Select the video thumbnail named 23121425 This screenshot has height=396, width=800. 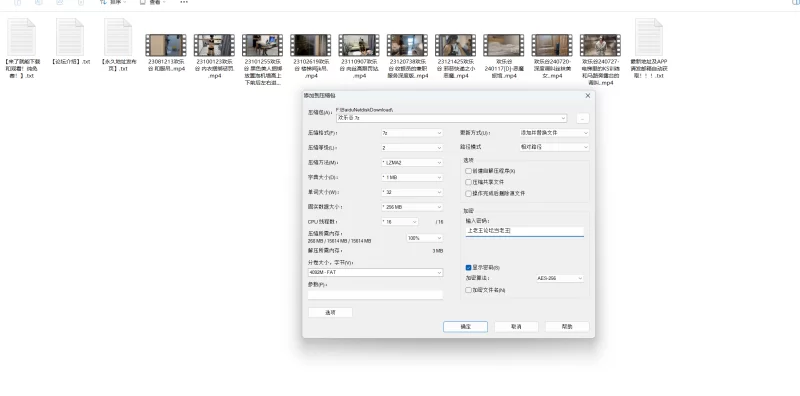pyautogui.click(x=456, y=45)
